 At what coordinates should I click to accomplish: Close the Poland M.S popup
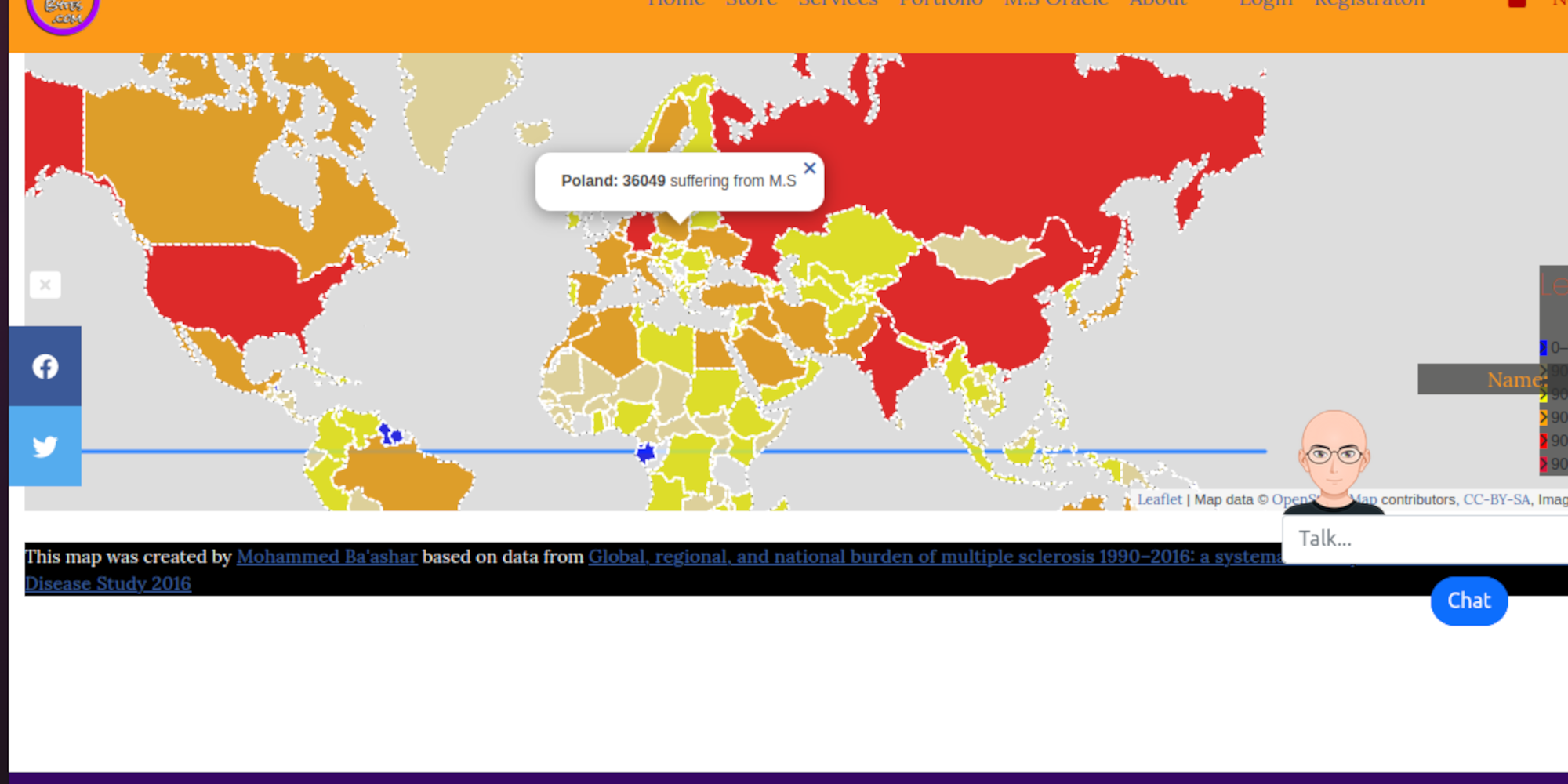click(x=810, y=169)
